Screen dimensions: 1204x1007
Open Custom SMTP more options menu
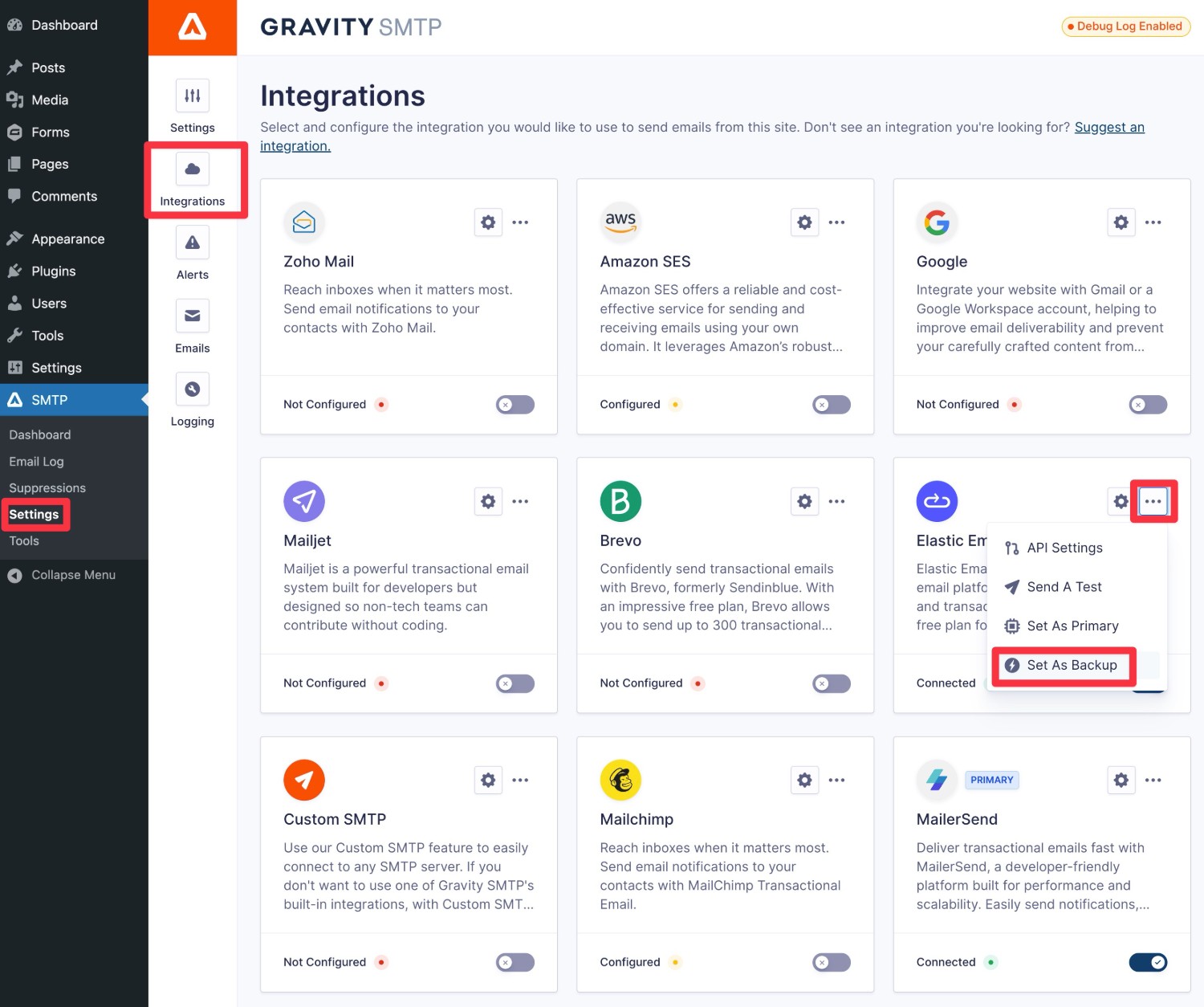pyautogui.click(x=520, y=780)
